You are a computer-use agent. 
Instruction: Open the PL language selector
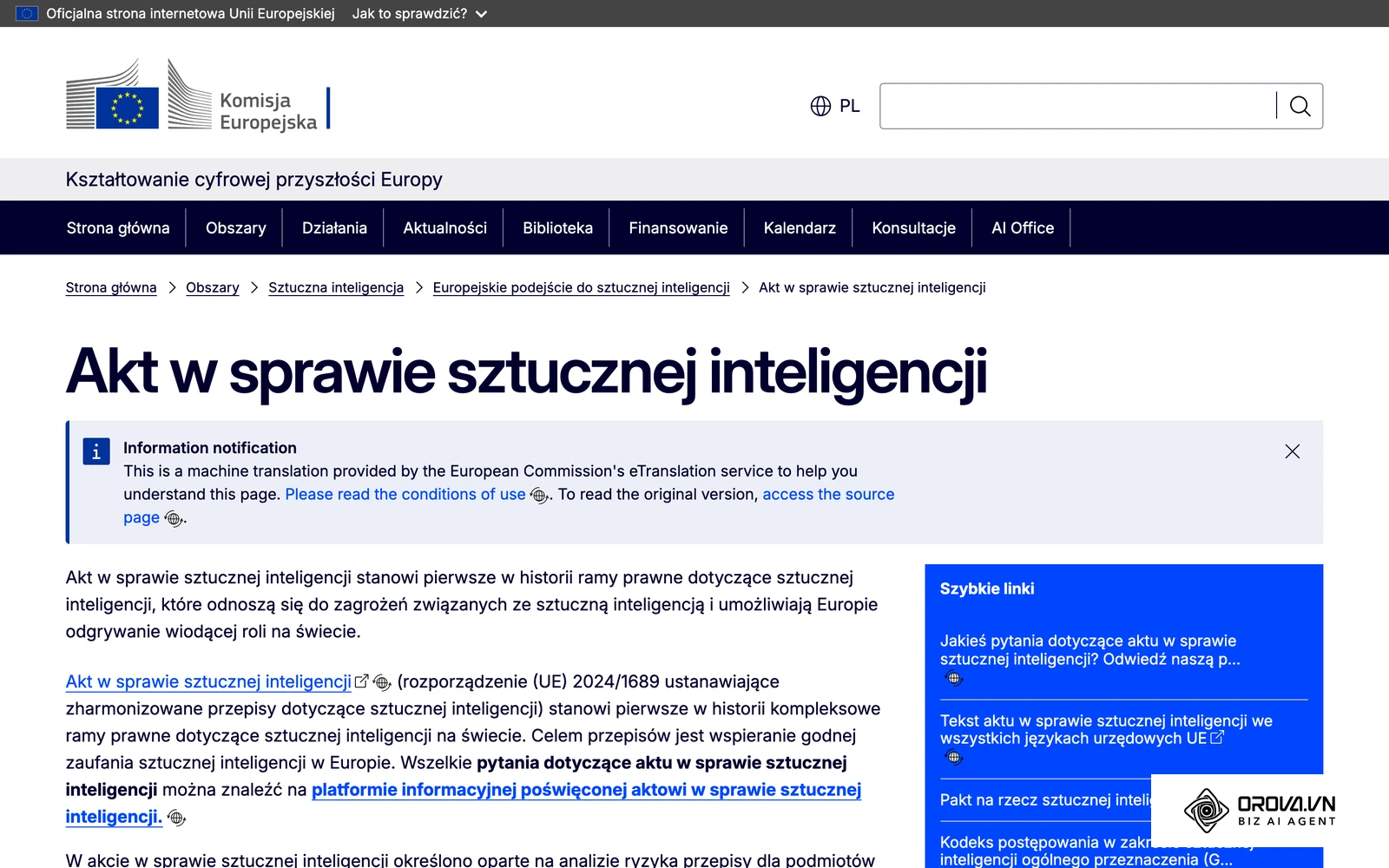coord(834,106)
